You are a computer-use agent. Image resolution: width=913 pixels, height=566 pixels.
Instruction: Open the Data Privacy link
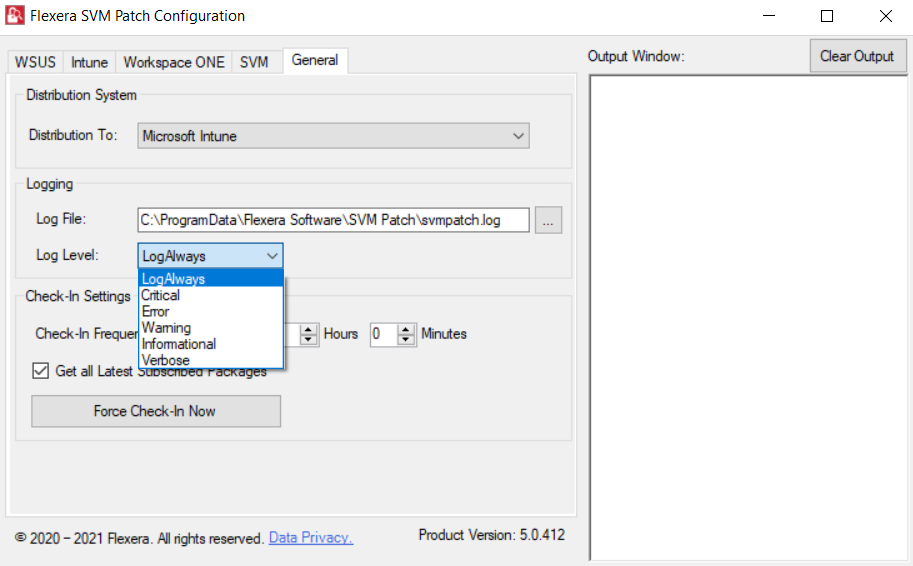(310, 538)
